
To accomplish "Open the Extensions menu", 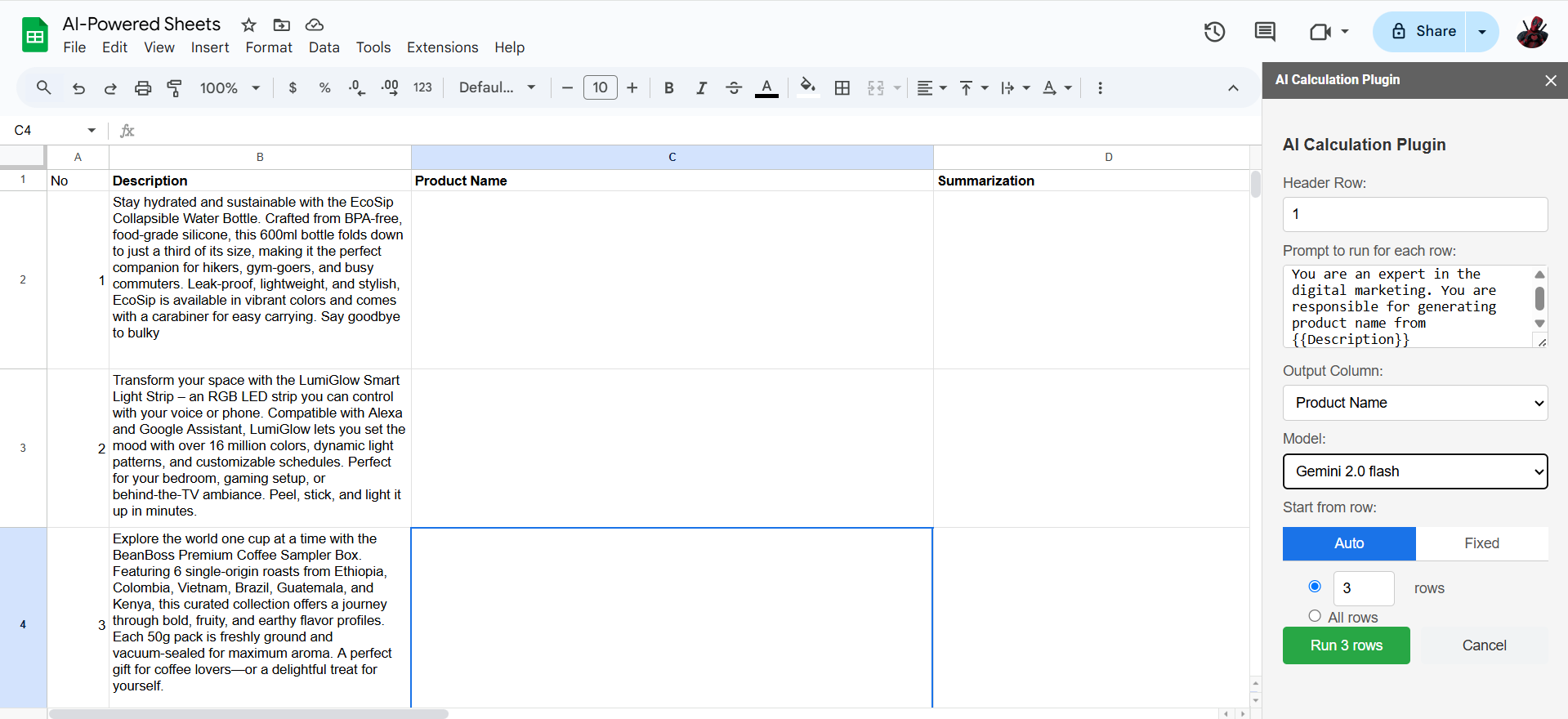I will click(x=443, y=47).
